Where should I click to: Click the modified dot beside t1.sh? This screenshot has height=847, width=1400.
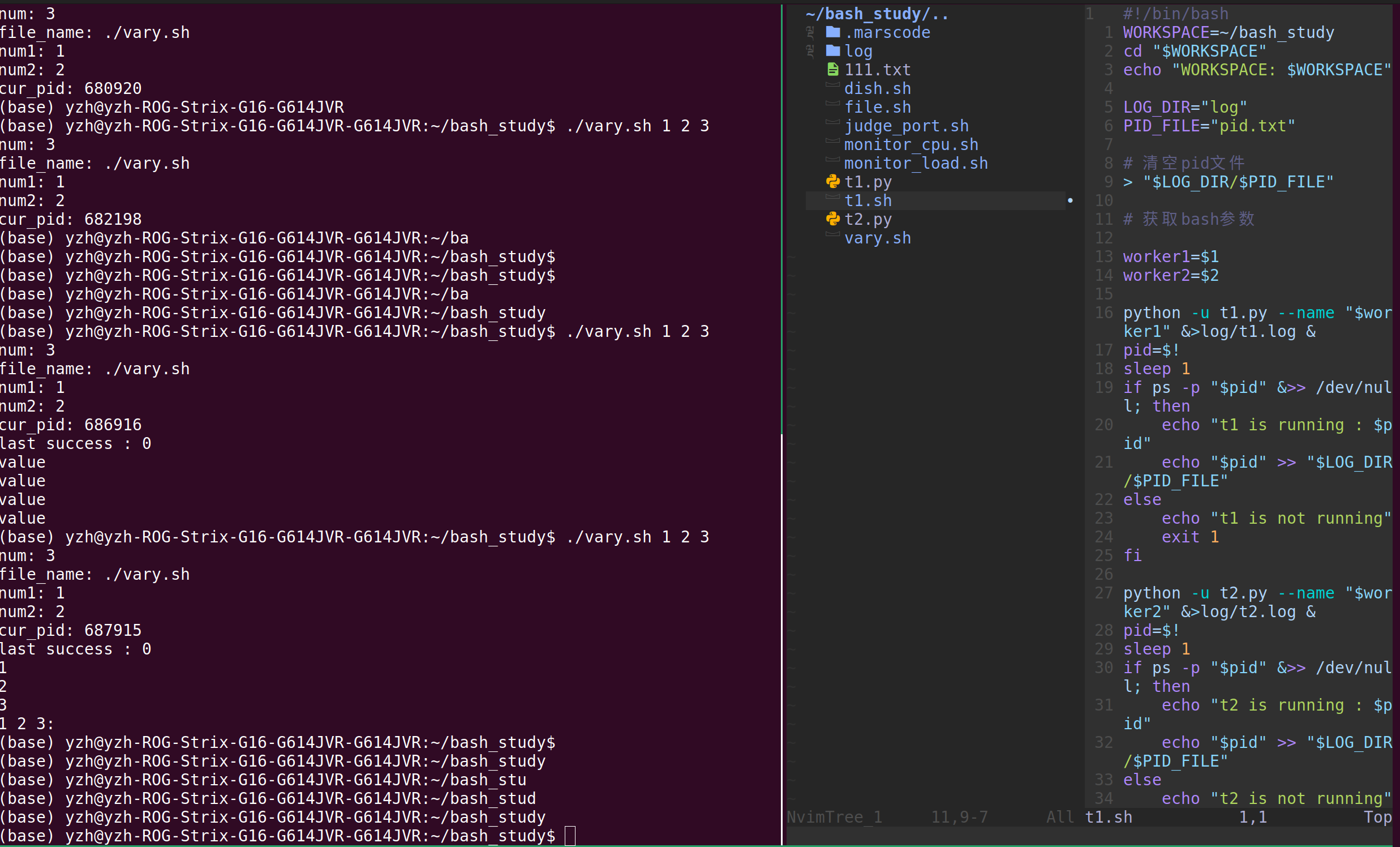click(x=1070, y=200)
